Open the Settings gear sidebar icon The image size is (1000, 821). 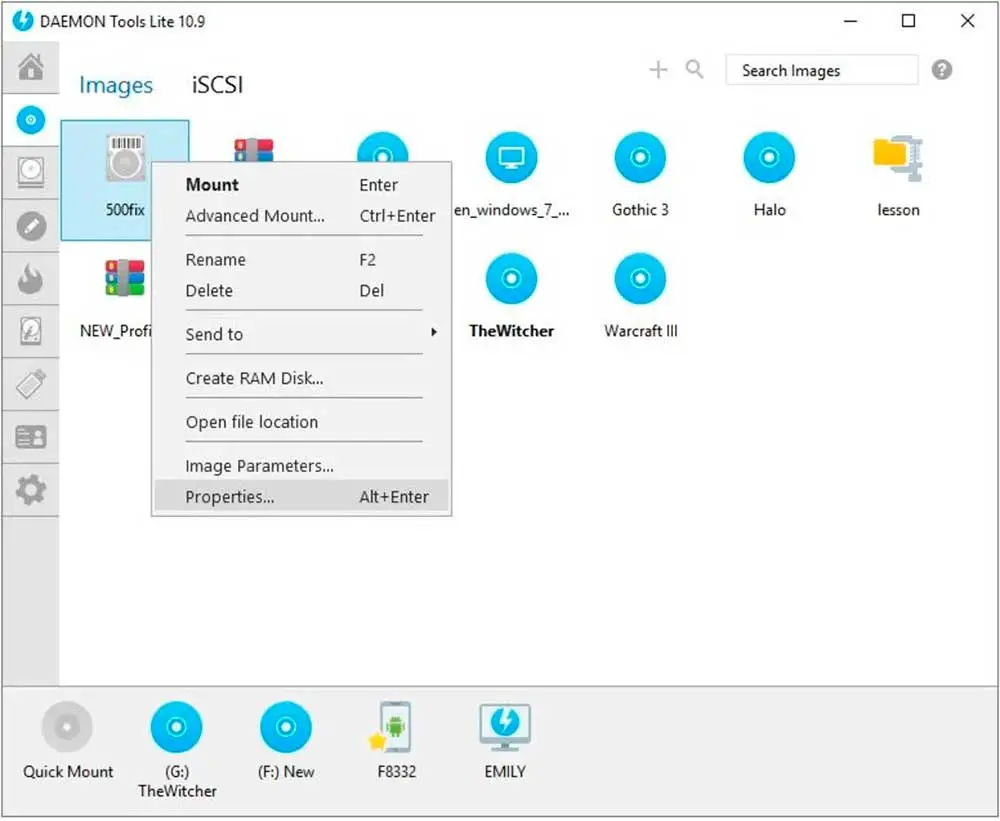[x=31, y=490]
